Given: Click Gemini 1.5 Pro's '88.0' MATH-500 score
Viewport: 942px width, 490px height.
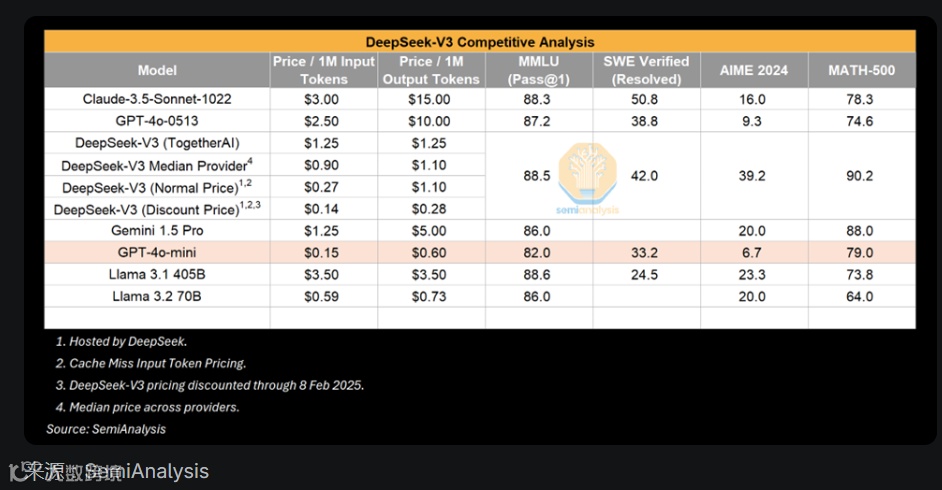Looking at the screenshot, I should (860, 231).
